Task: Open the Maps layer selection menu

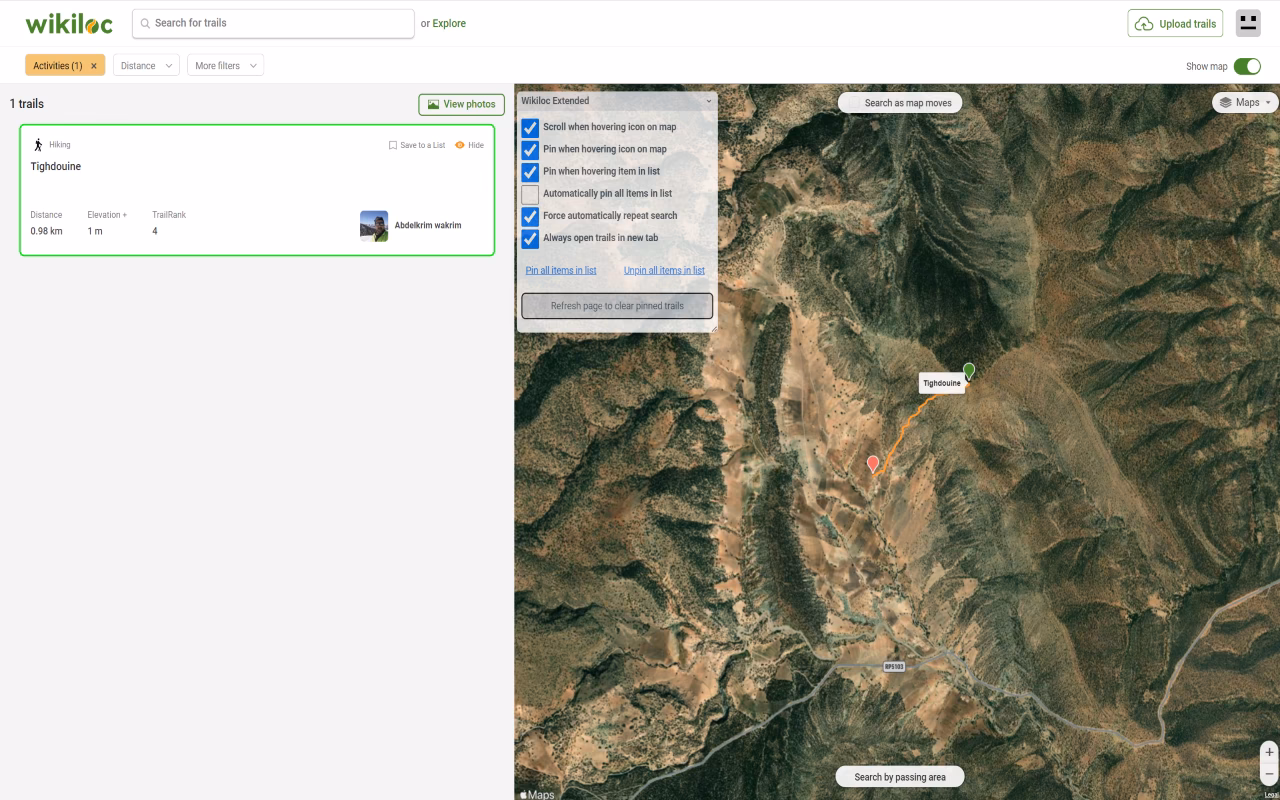Action: [1244, 102]
